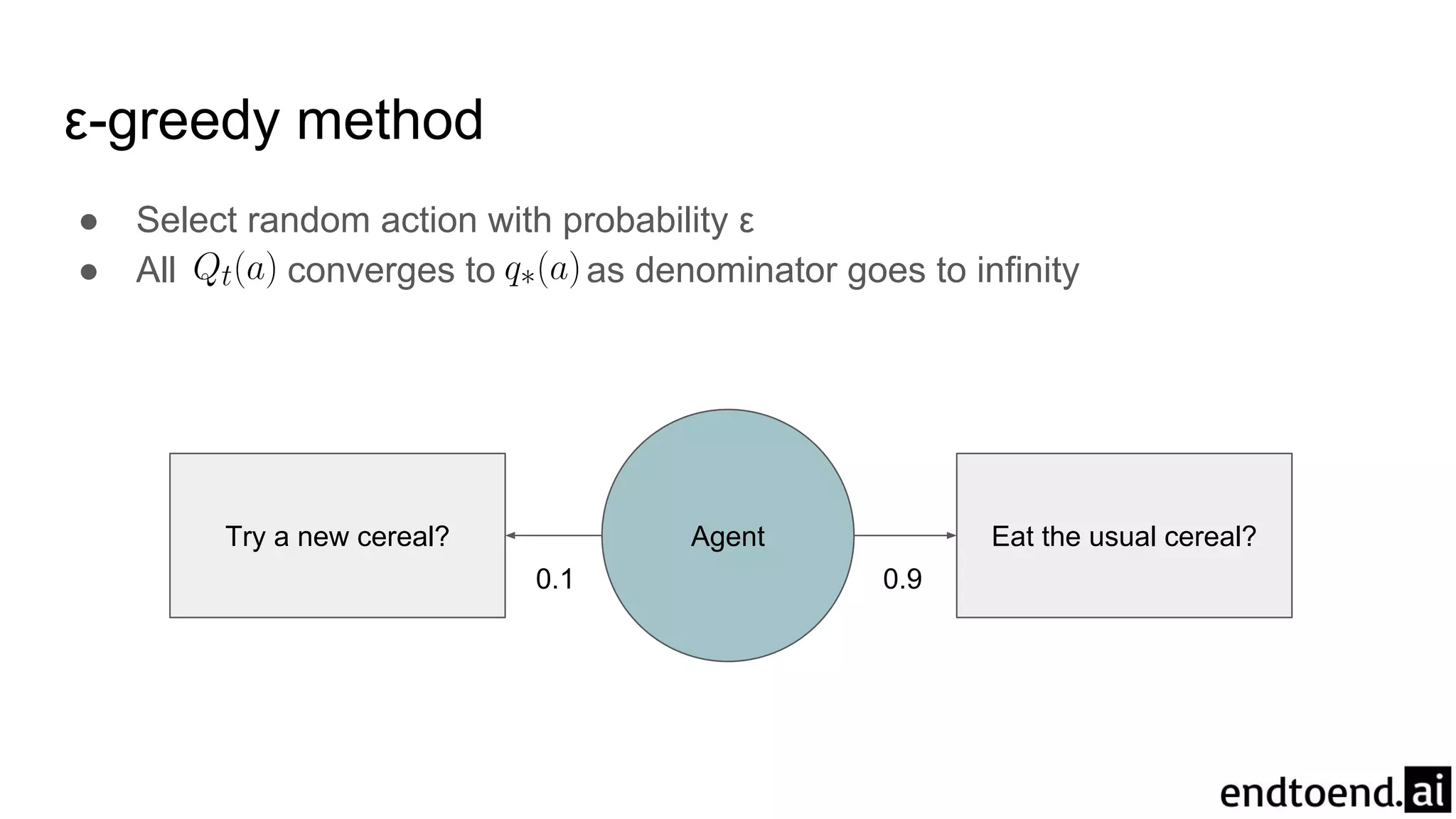Click the ε character in the title
This screenshot has height=819, width=1456.
pyautogui.click(x=76, y=125)
